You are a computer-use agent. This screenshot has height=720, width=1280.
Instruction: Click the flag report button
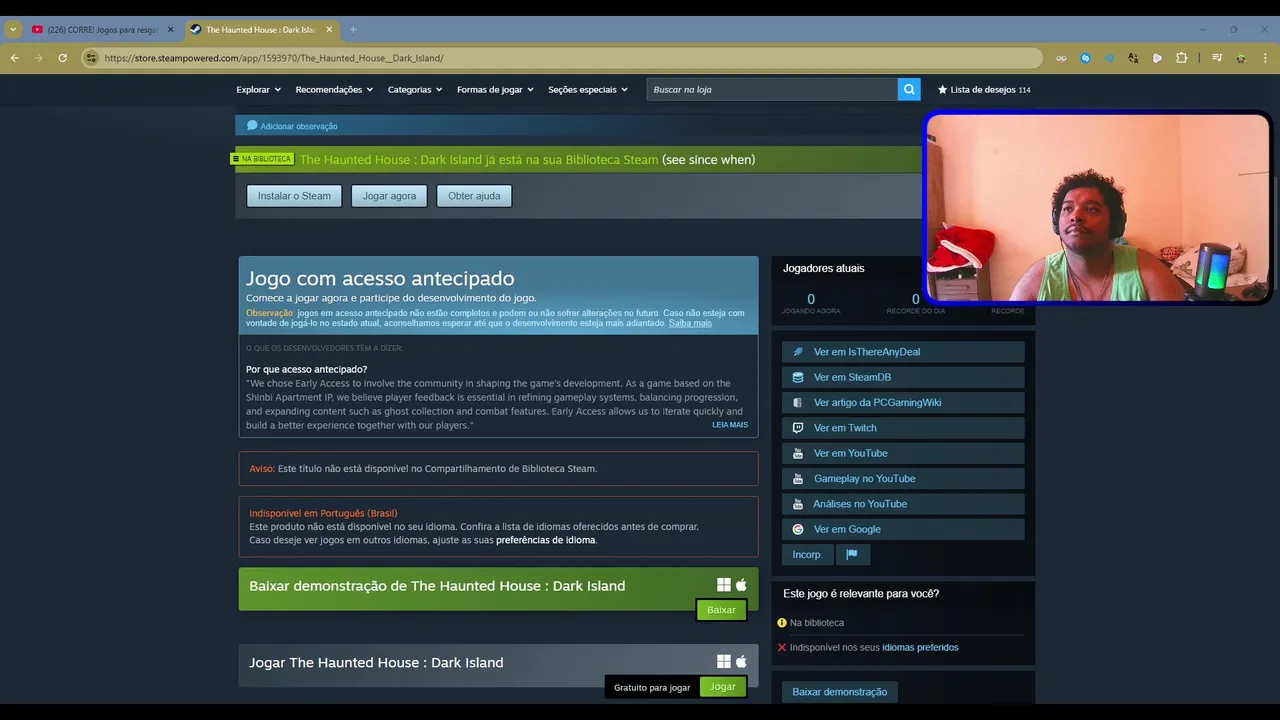pos(852,554)
